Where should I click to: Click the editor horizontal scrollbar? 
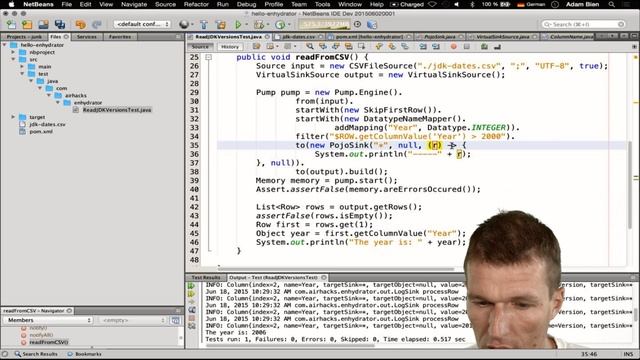[x=337, y=269]
